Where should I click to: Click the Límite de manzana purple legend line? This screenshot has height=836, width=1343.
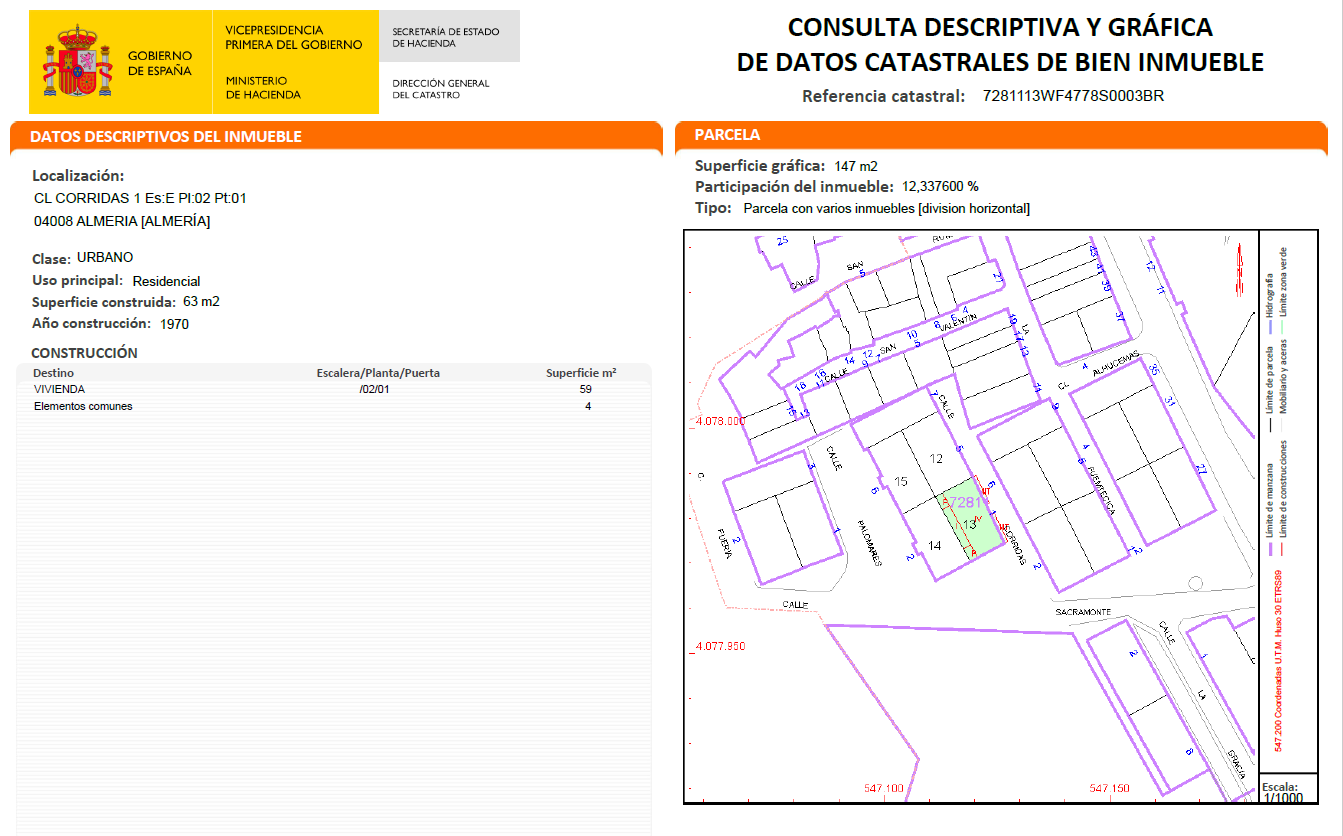pos(1270,550)
